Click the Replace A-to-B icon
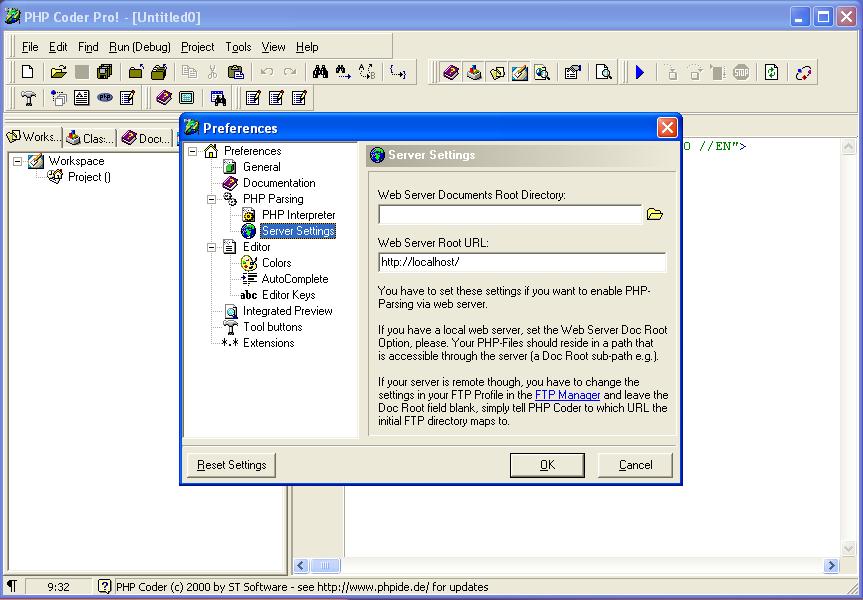 367,72
